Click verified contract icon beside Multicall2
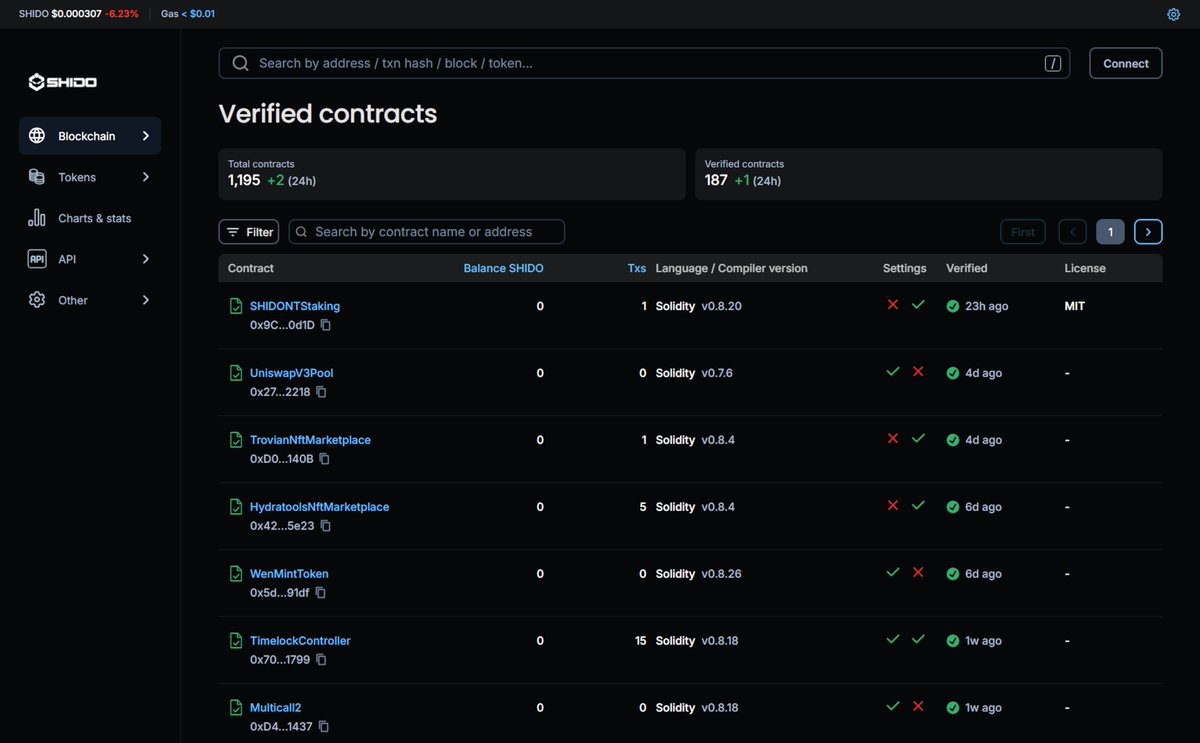The width and height of the screenshot is (1200, 743). tap(236, 708)
